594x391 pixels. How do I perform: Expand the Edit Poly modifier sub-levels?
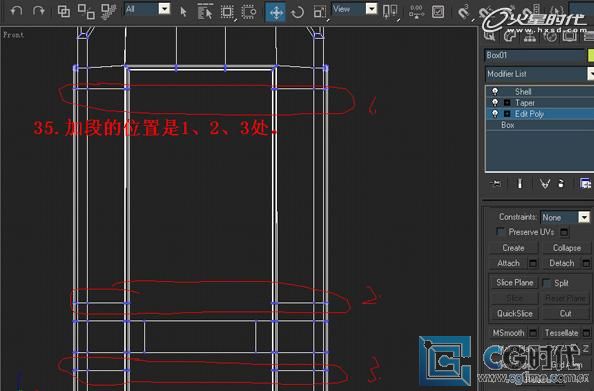click(507, 114)
